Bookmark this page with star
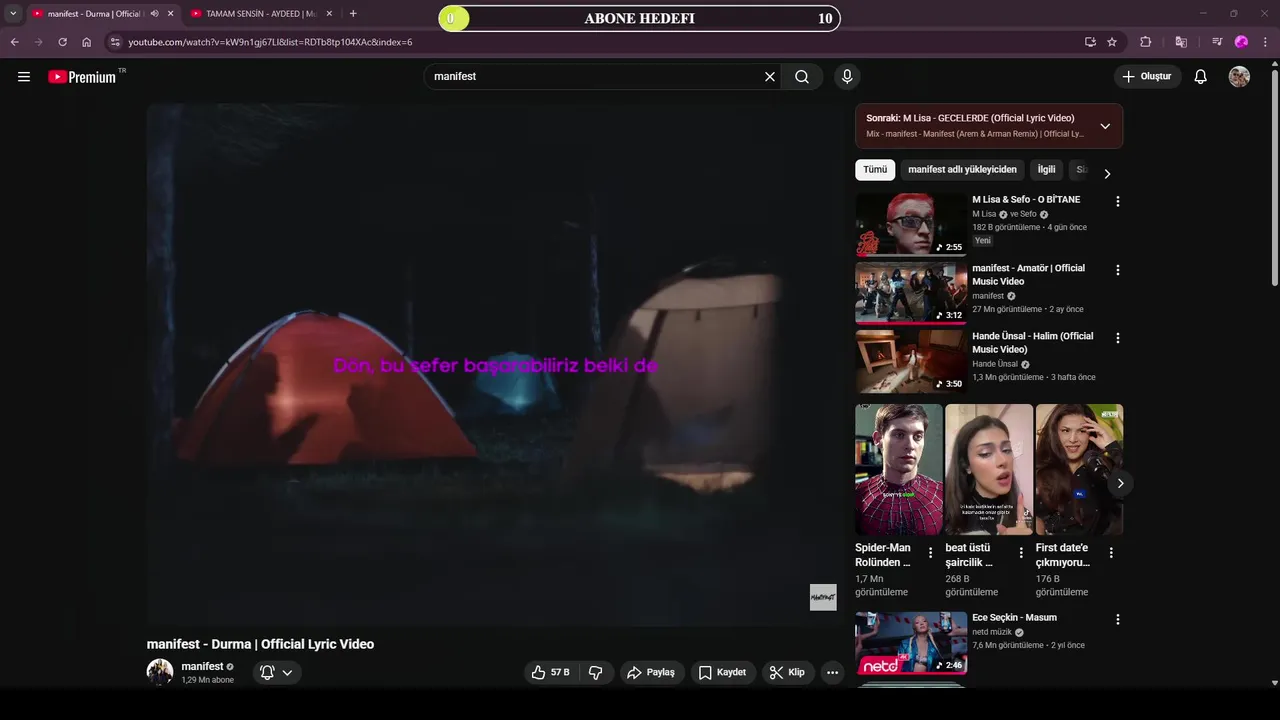1280x720 pixels. [x=1112, y=42]
